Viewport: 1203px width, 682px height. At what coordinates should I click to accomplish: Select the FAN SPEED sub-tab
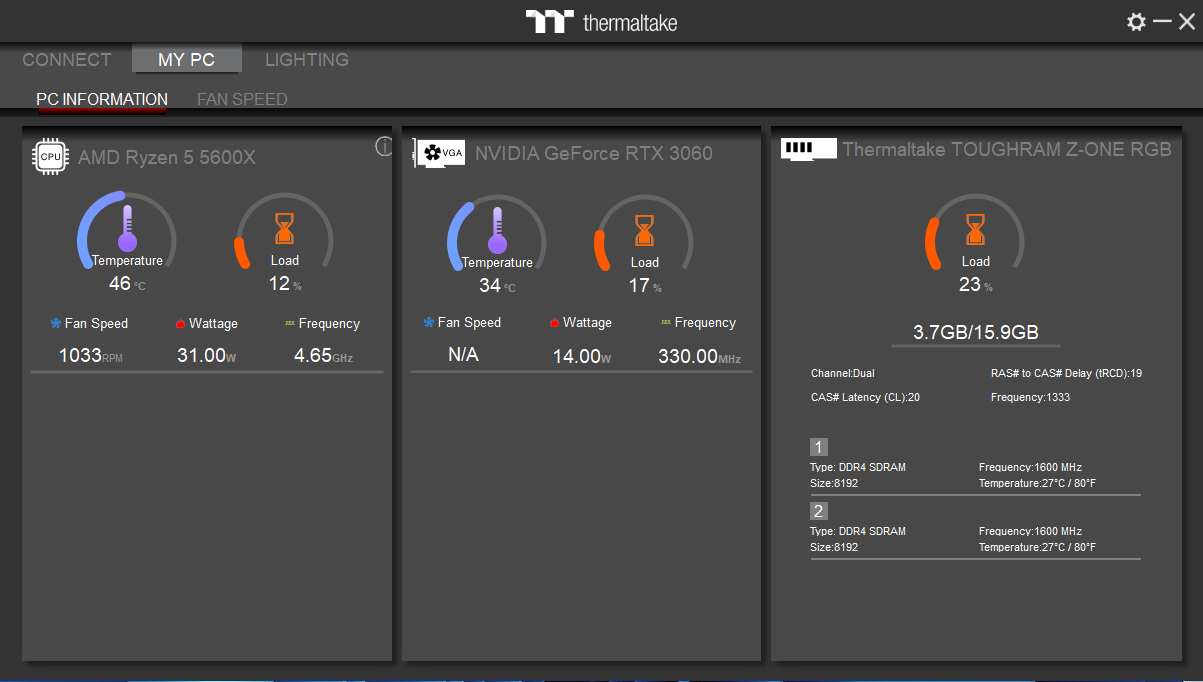coord(242,99)
